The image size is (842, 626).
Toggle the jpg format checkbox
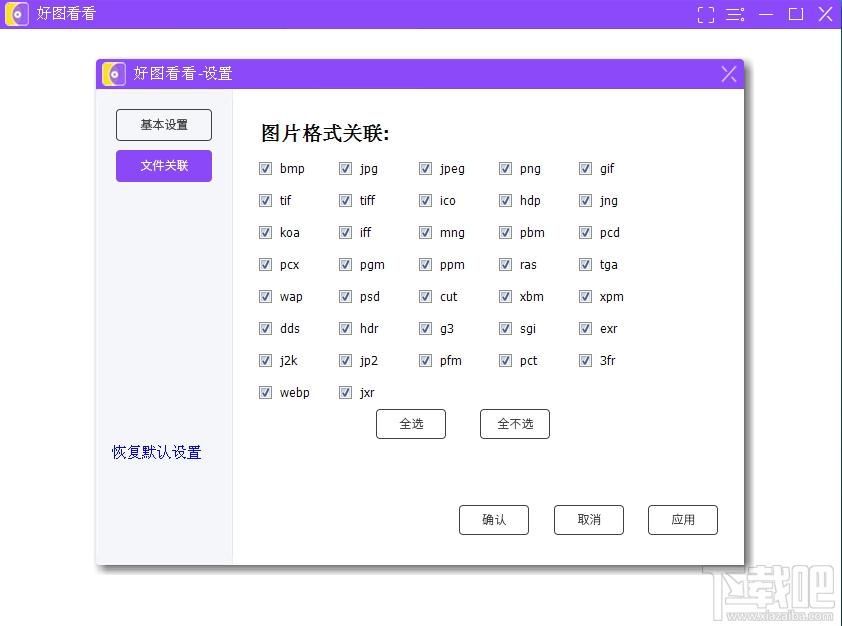pyautogui.click(x=345, y=169)
